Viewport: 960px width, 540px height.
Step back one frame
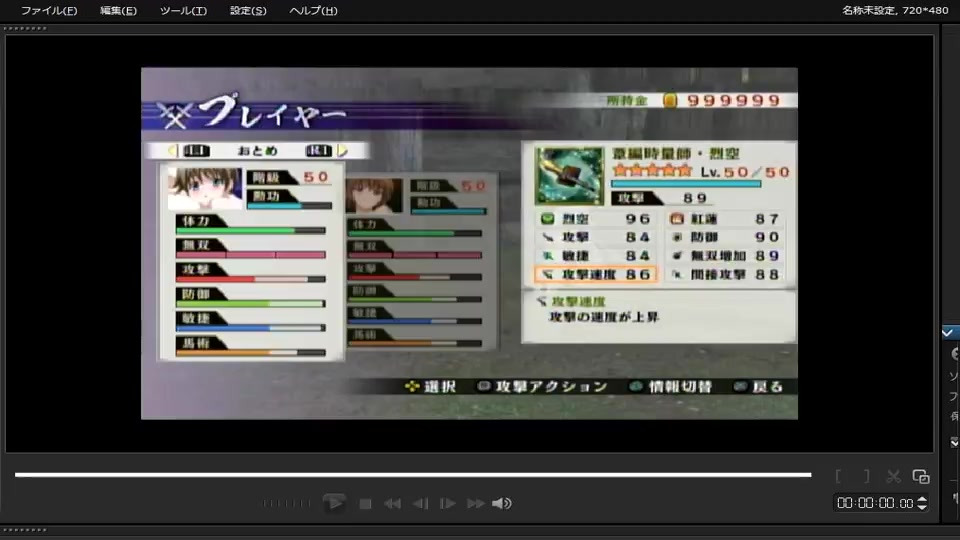[x=420, y=504]
